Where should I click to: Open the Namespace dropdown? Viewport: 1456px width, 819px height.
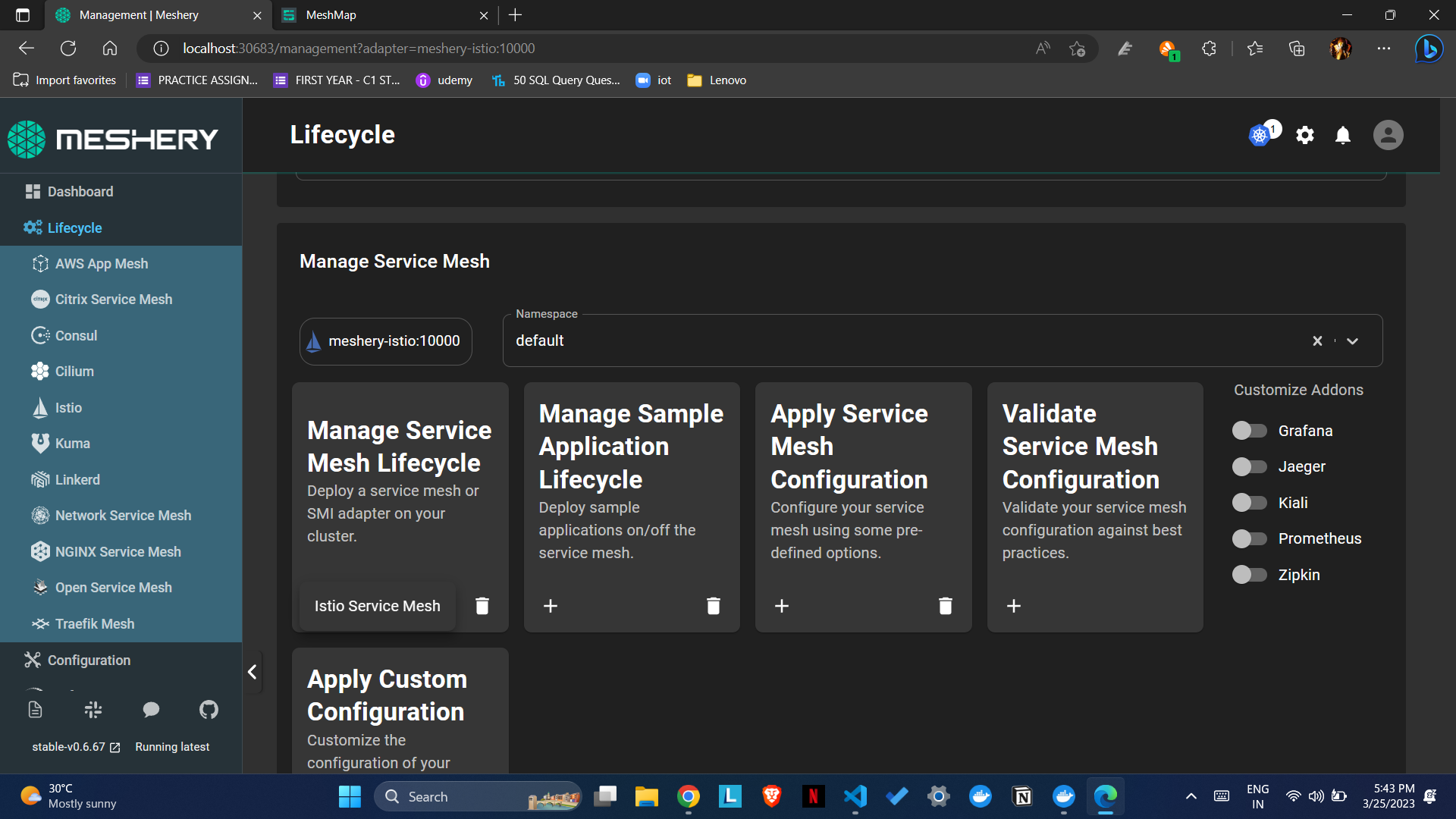1354,340
